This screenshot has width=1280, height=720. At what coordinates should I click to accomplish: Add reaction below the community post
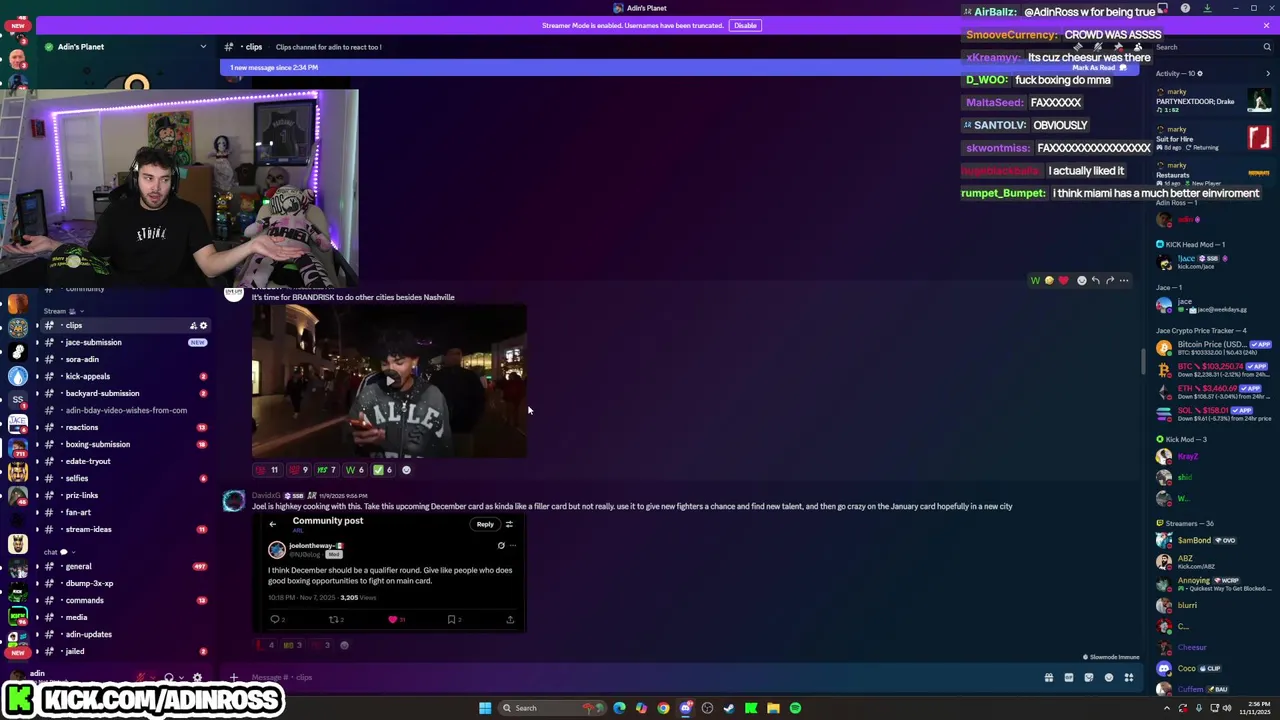(344, 645)
